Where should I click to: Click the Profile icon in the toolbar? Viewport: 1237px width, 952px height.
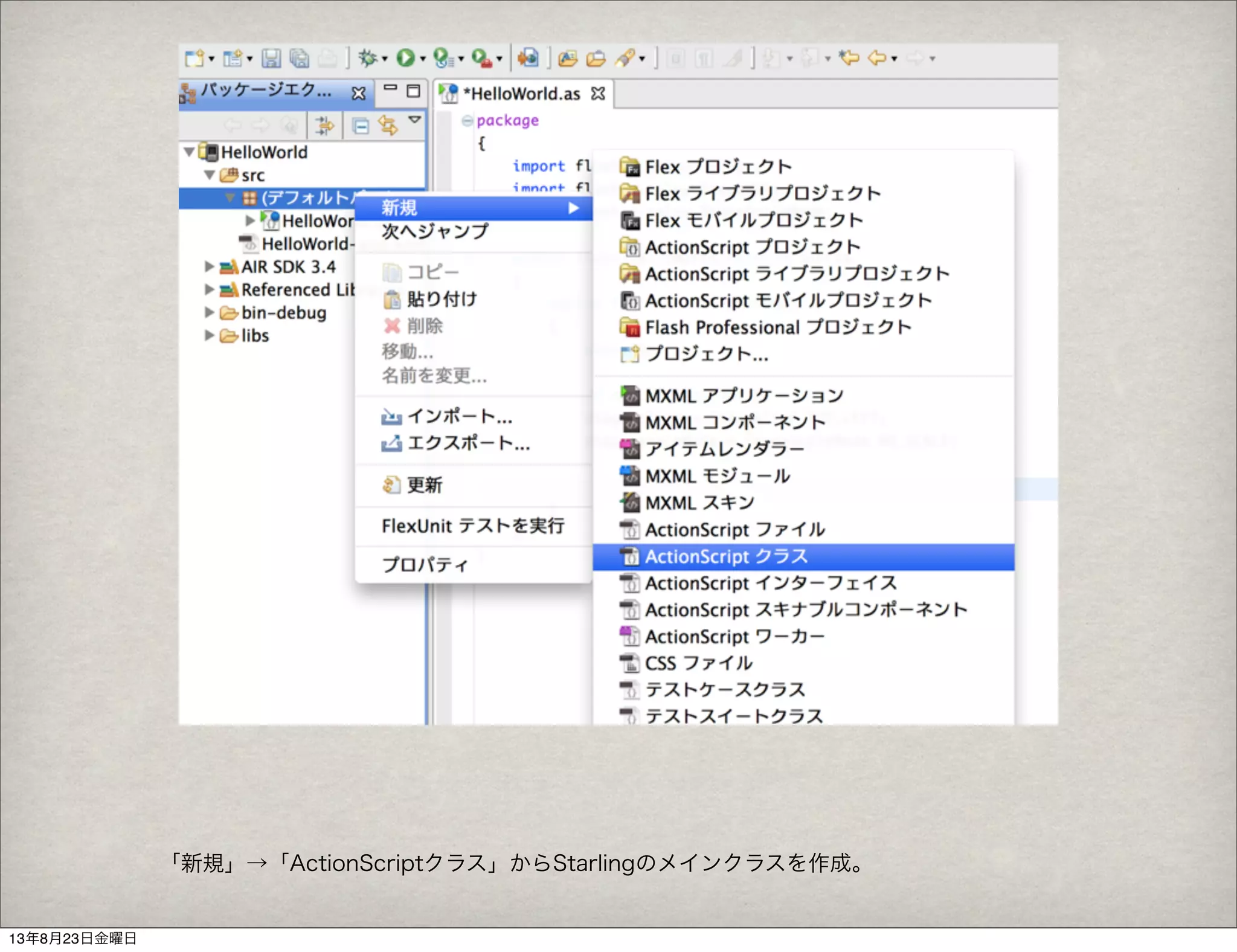(444, 58)
